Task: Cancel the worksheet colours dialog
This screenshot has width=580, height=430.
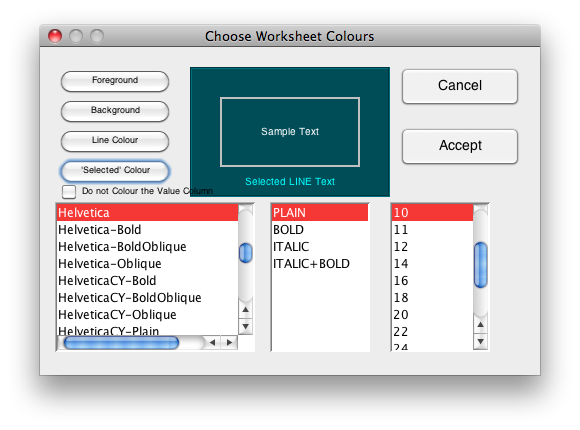Action: point(460,86)
